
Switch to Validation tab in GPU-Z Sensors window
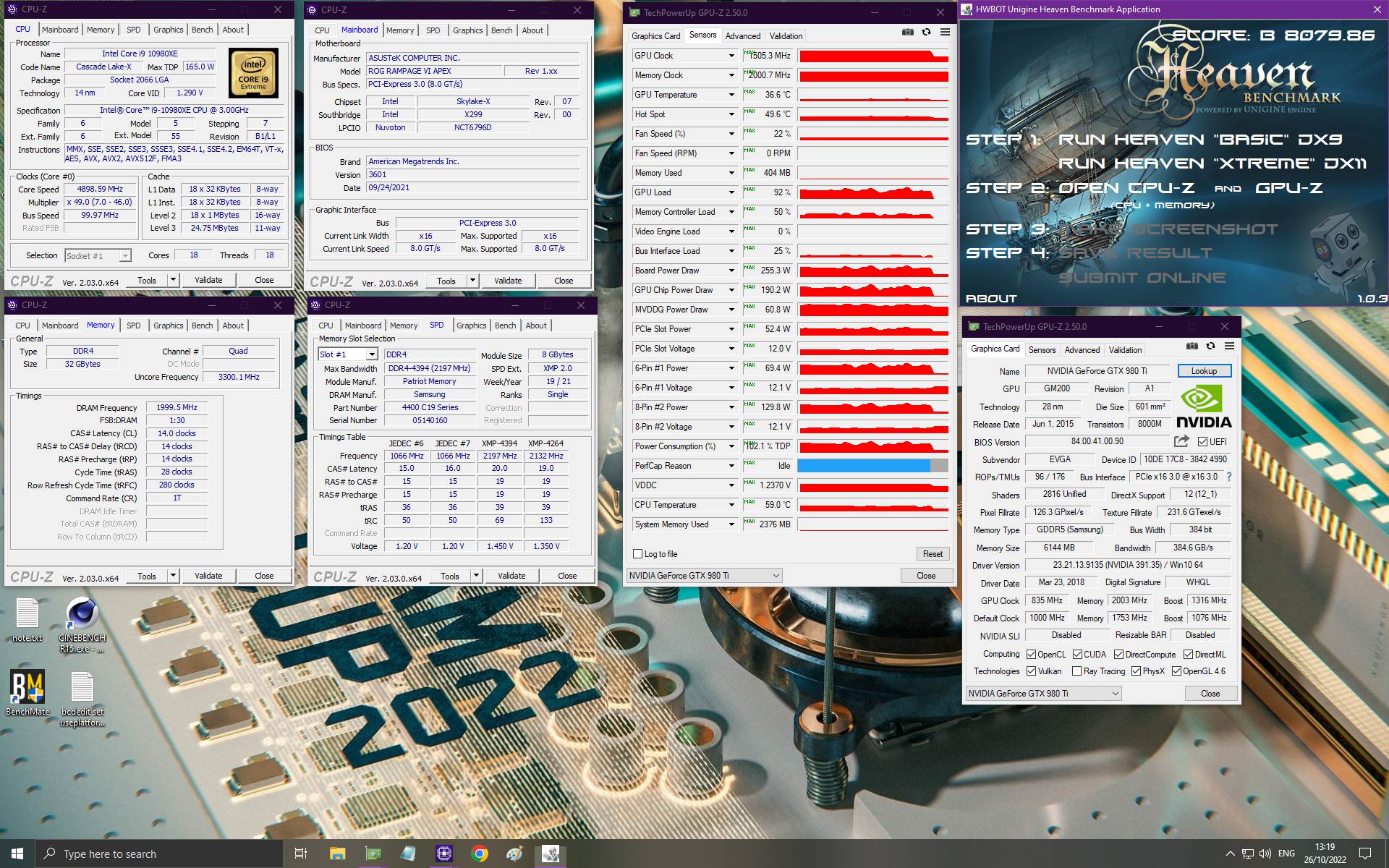[x=786, y=35]
